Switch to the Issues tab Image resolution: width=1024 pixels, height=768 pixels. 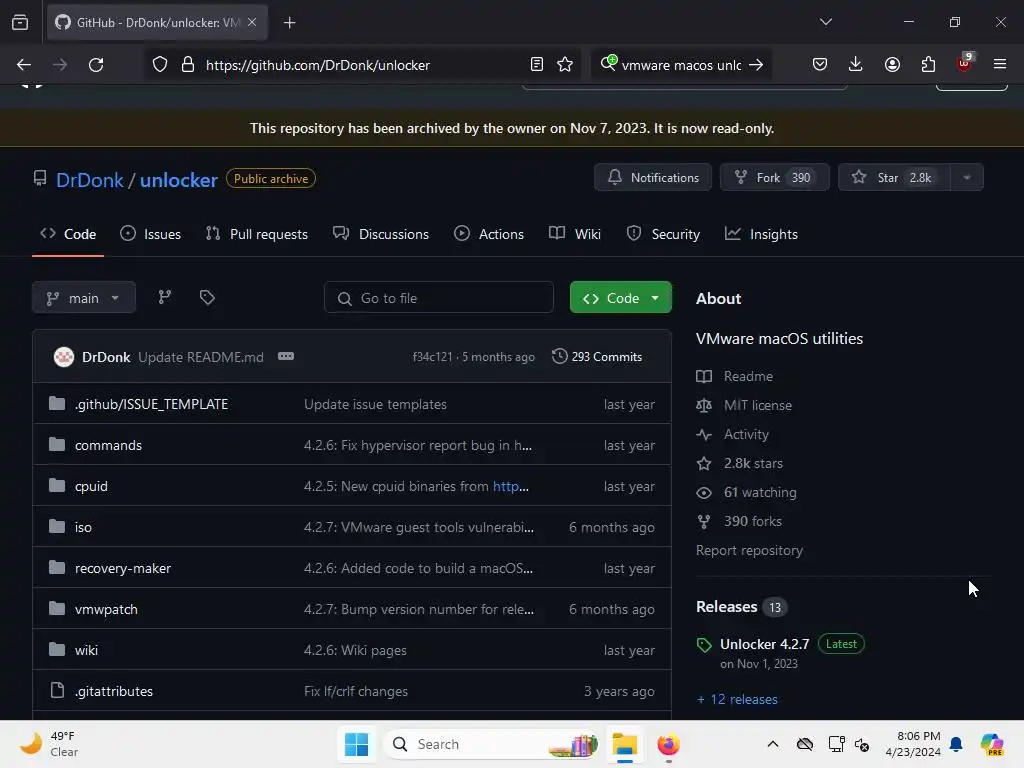(x=151, y=234)
